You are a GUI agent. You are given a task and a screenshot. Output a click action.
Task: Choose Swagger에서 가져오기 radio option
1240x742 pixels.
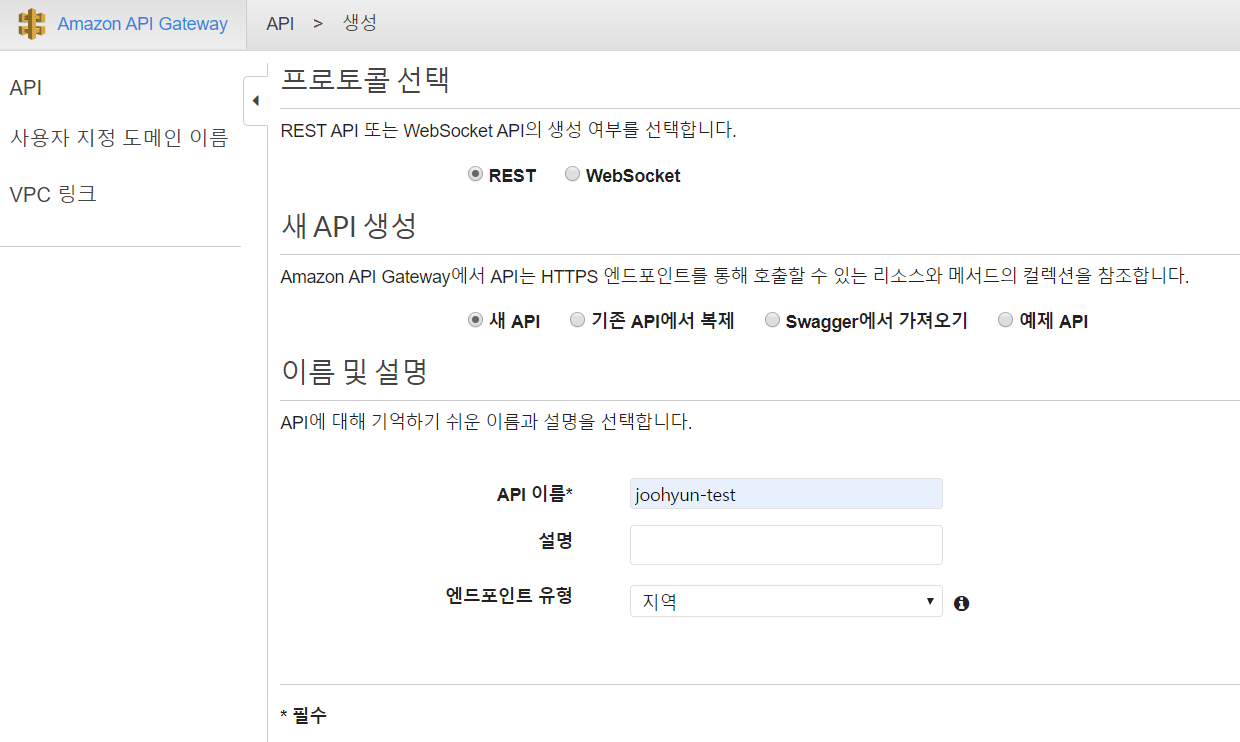point(772,320)
